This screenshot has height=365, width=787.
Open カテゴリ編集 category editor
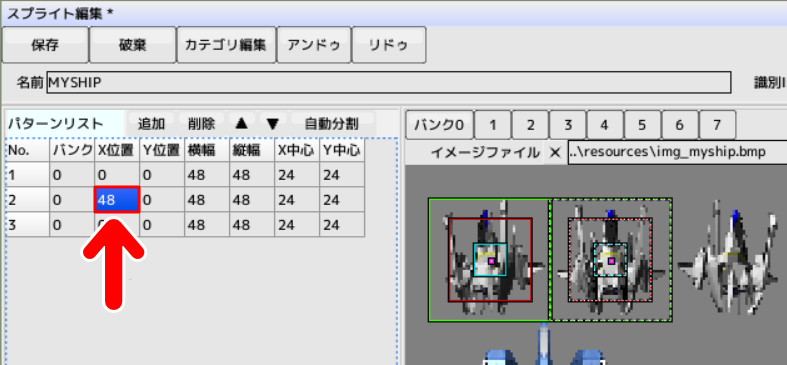coord(226,45)
